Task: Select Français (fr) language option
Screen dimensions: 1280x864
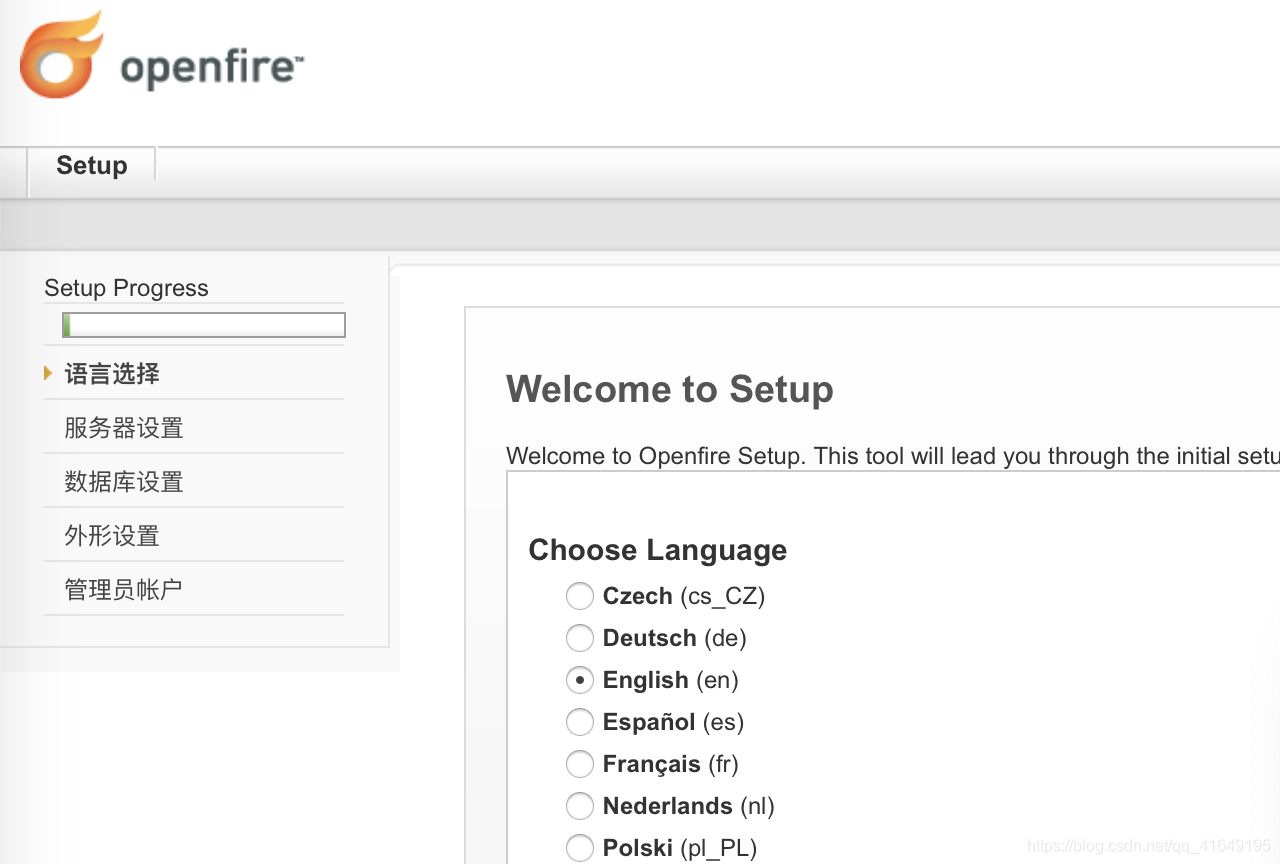Action: point(580,764)
